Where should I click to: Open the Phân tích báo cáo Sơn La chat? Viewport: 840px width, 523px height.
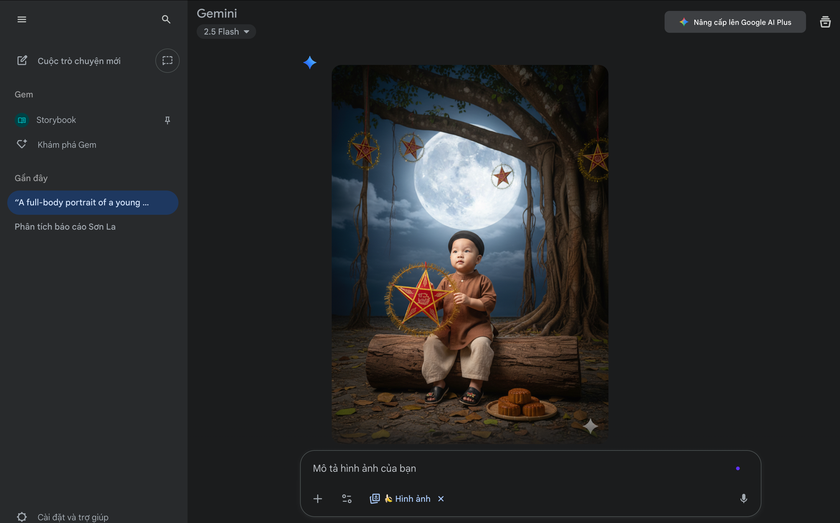[65, 227]
